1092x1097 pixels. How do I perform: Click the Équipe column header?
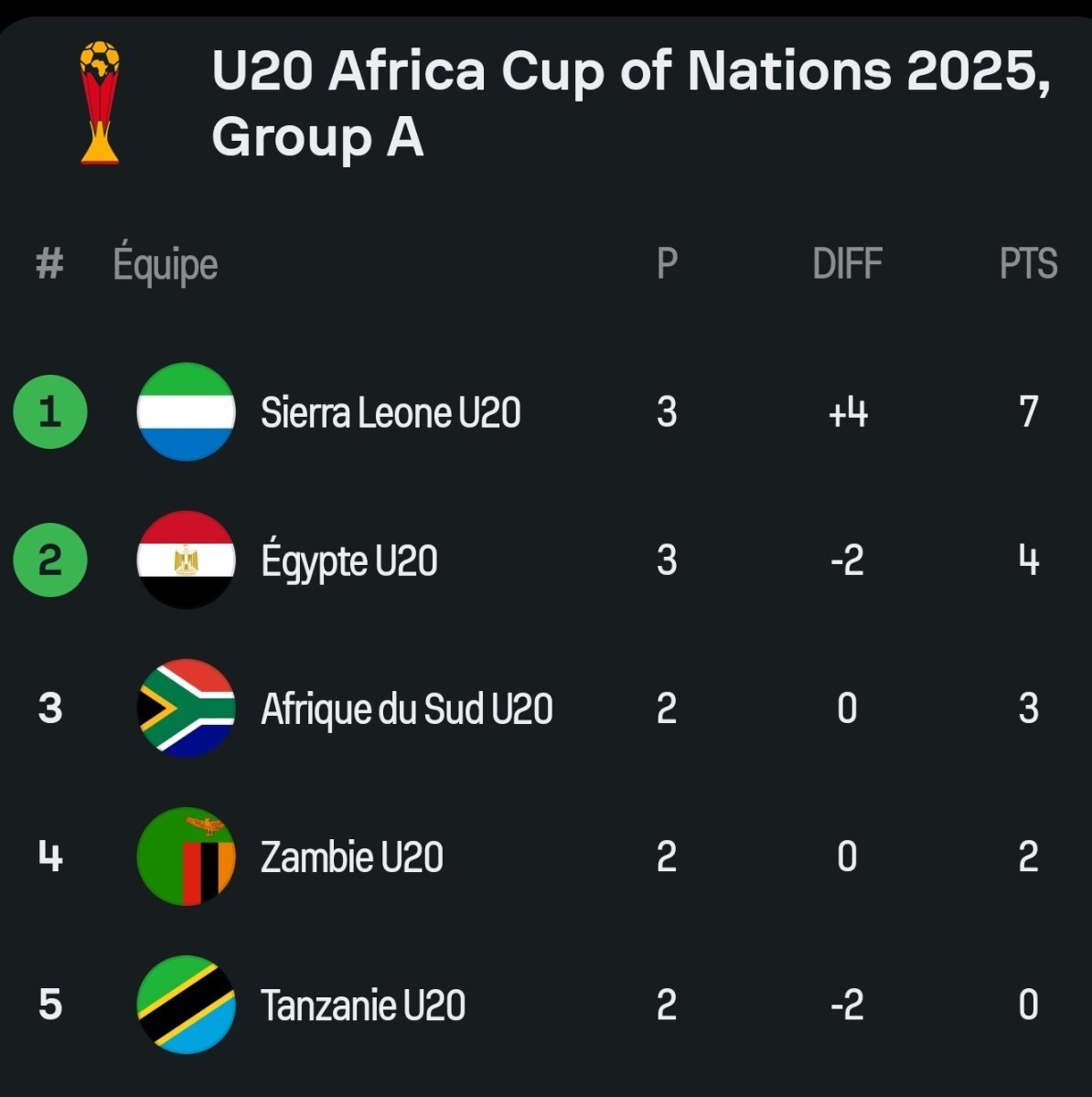tap(166, 264)
